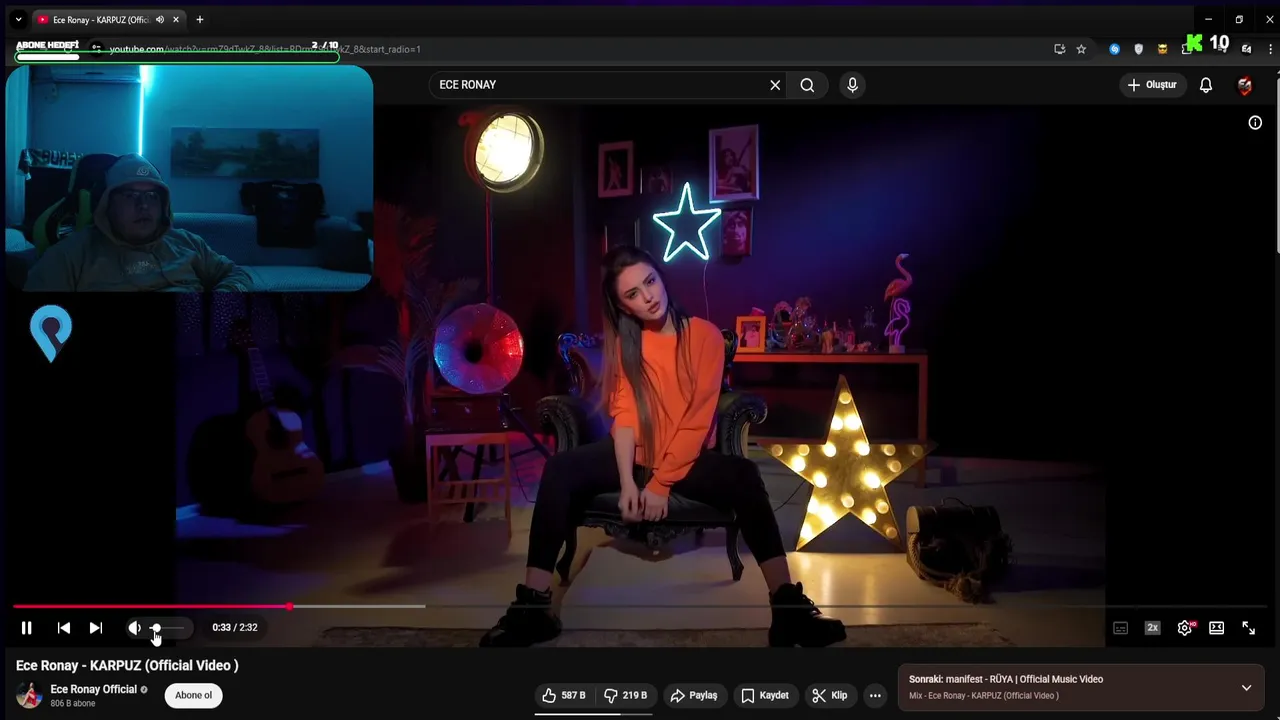This screenshot has width=1280, height=720.
Task: Pause the video with the pause button
Action: 27,628
